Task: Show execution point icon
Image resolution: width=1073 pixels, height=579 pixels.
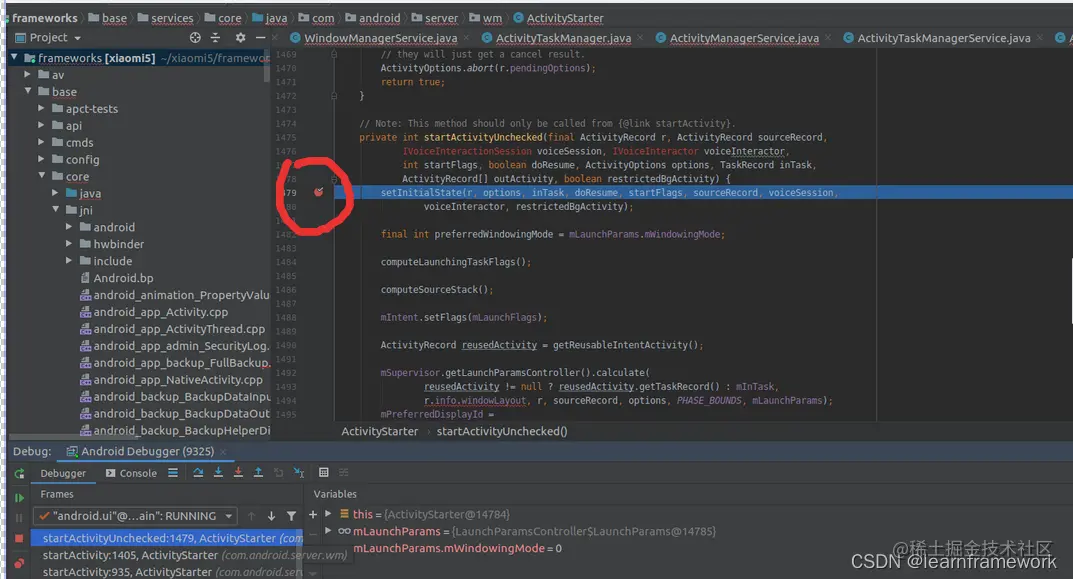Action: (173, 472)
